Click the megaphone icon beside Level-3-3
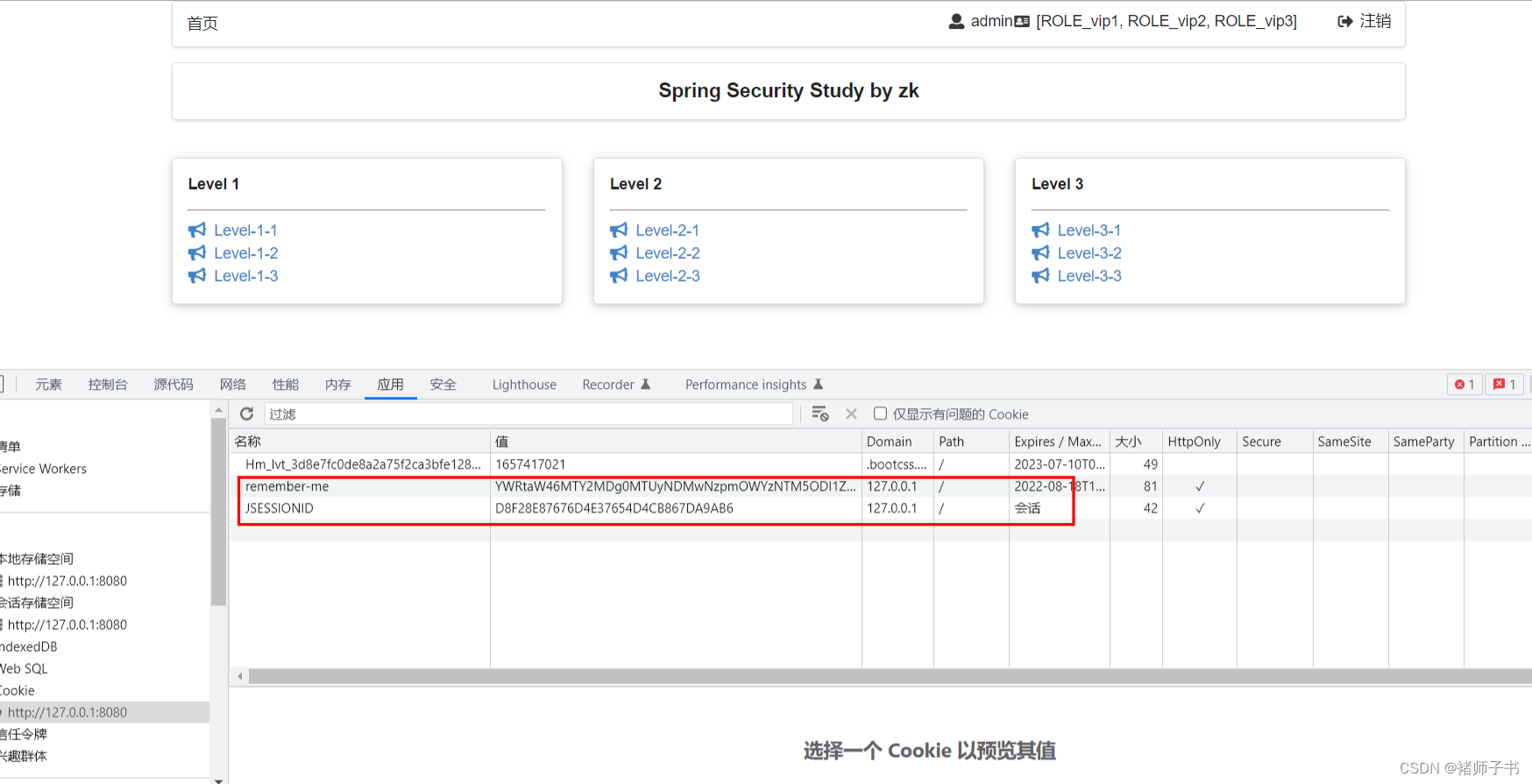The height and width of the screenshot is (784, 1532). pos(1040,276)
